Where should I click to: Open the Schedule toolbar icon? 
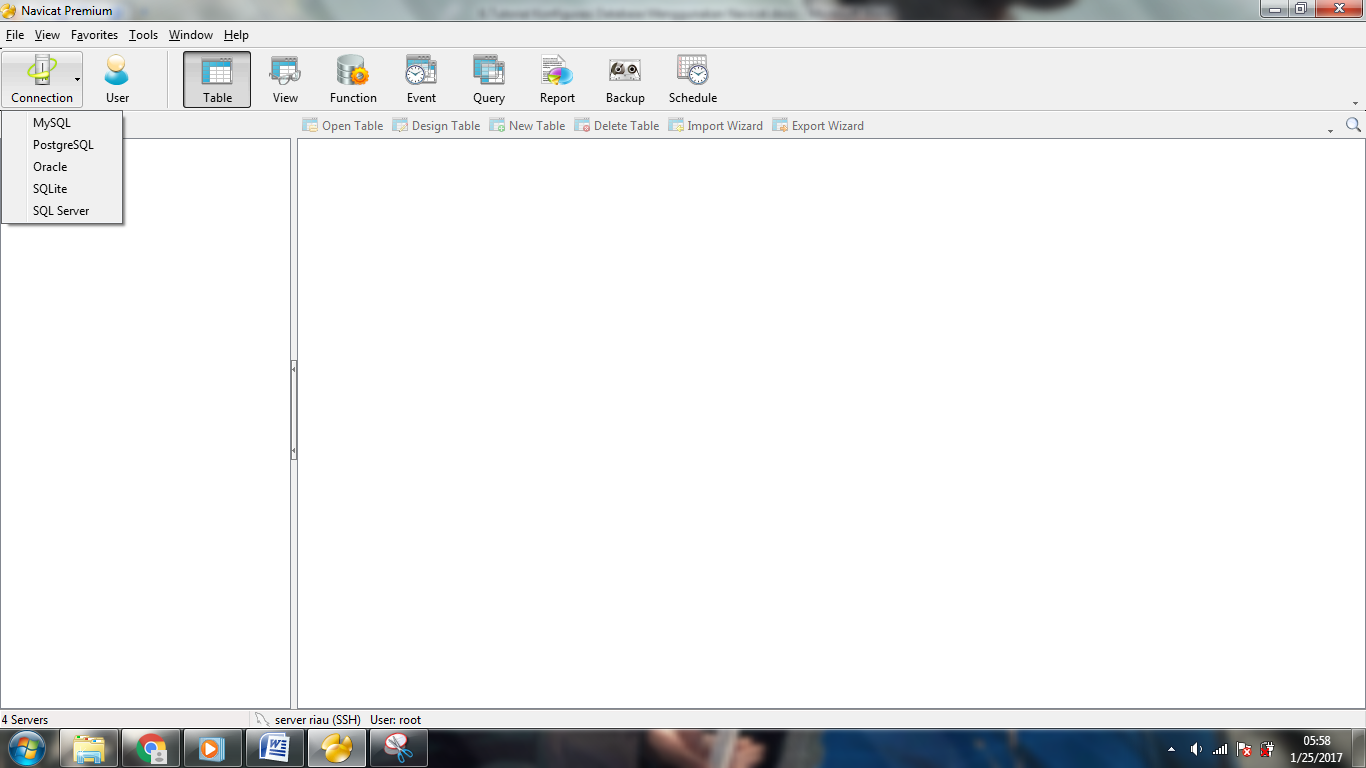pos(693,80)
